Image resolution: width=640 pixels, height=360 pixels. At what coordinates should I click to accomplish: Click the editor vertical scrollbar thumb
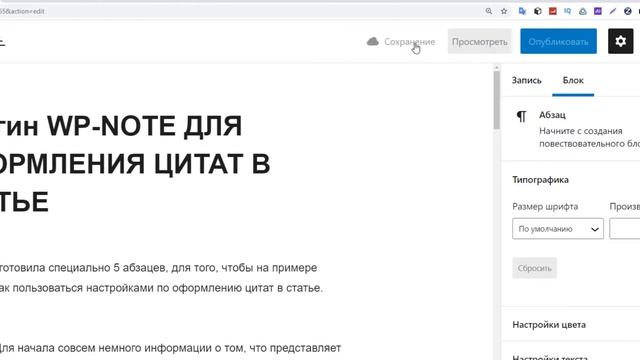click(496, 100)
